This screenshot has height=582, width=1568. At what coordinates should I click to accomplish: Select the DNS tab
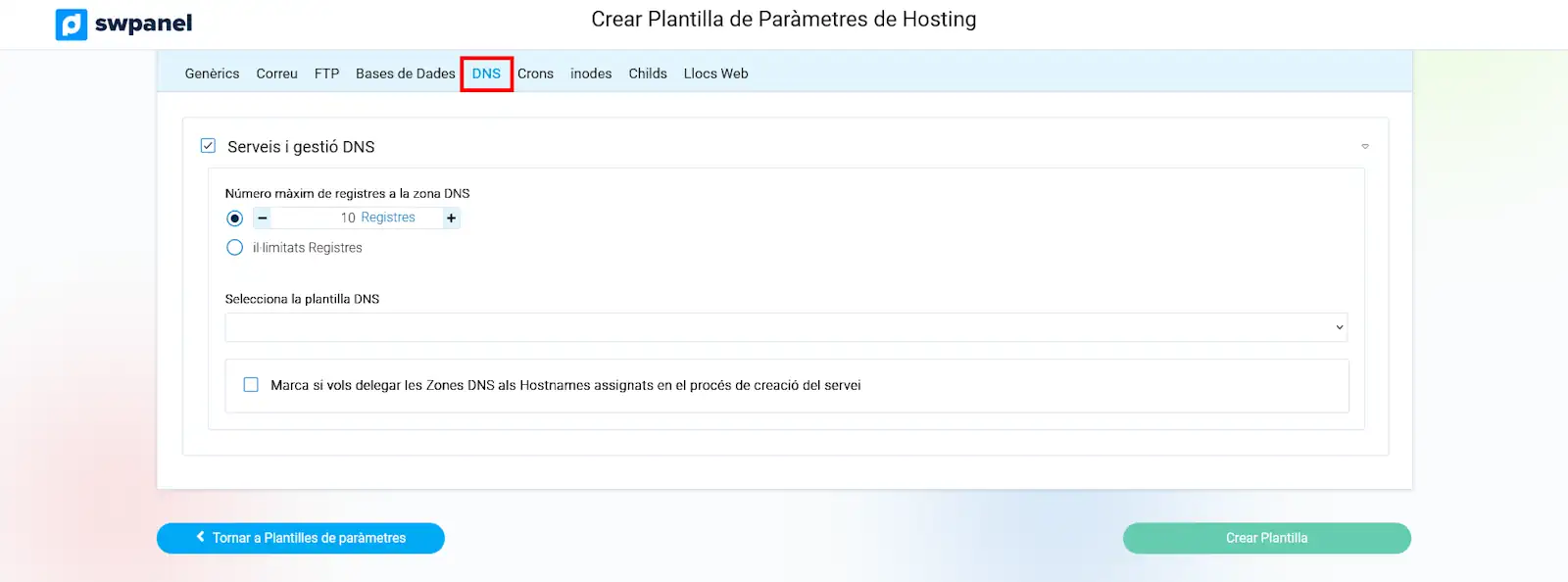[x=486, y=73]
